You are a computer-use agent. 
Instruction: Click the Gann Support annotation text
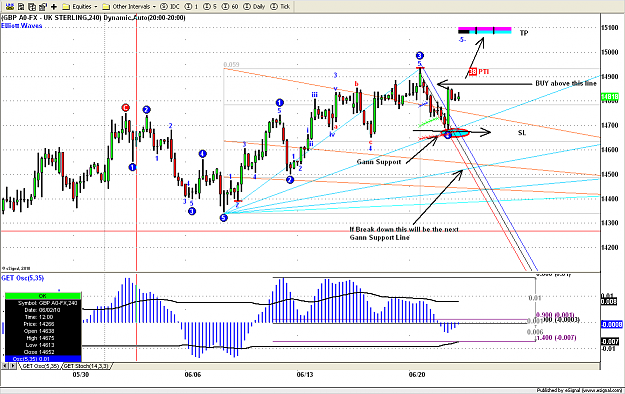(379, 162)
